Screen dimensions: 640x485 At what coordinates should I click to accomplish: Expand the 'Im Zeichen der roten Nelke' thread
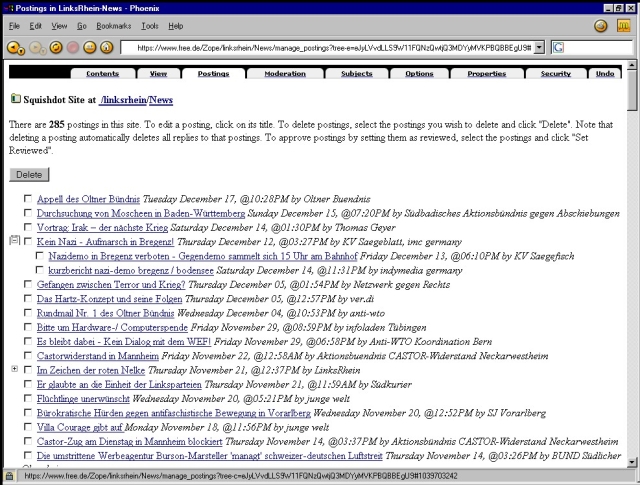14,368
